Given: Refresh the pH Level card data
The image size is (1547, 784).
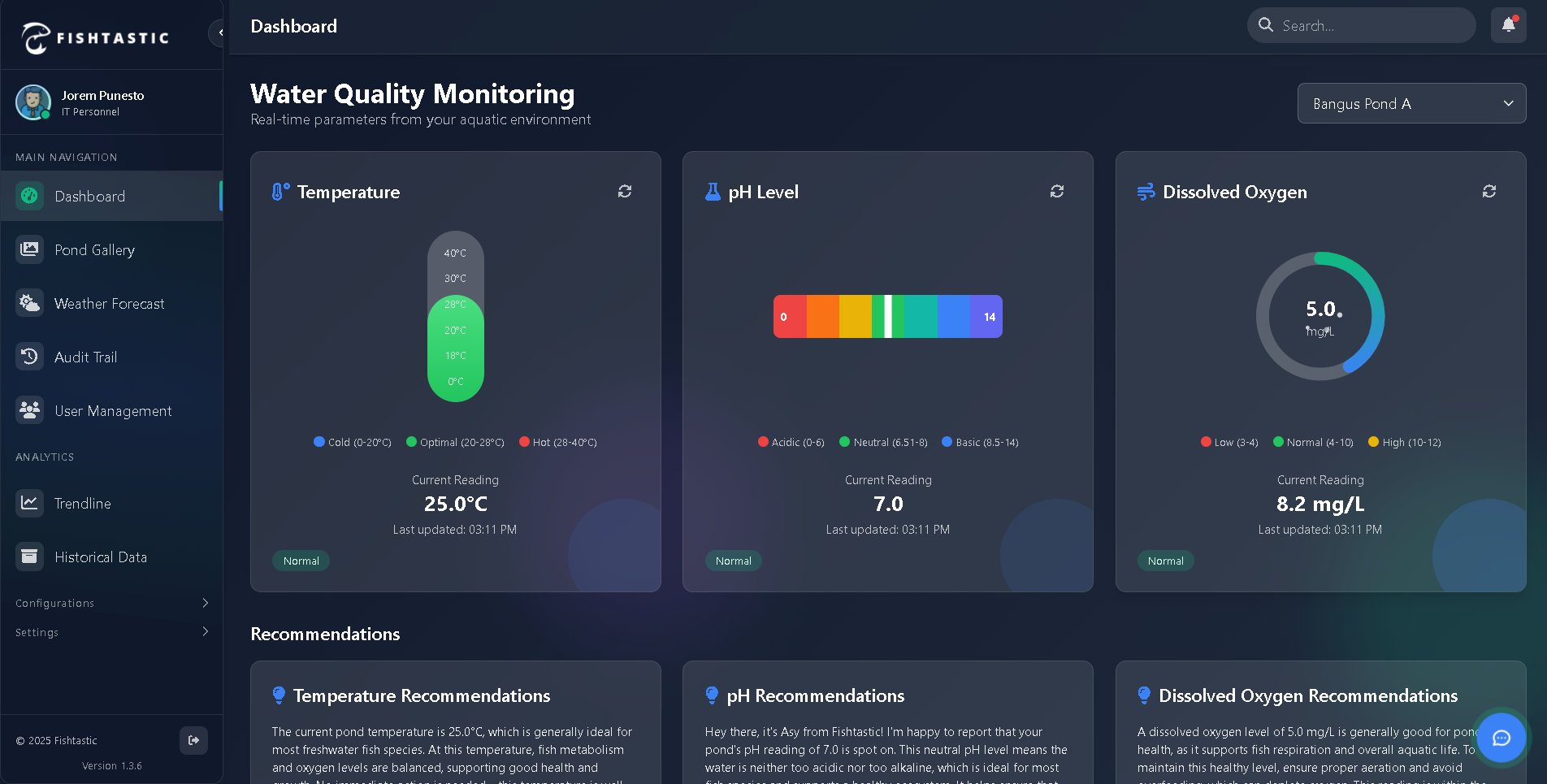Looking at the screenshot, I should (x=1056, y=191).
